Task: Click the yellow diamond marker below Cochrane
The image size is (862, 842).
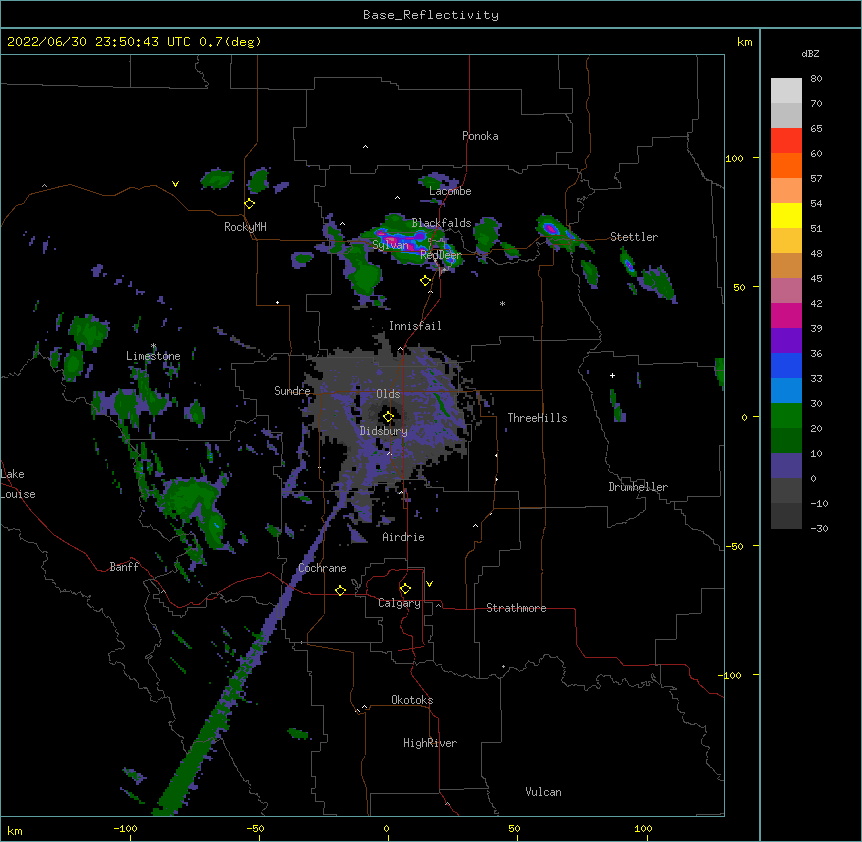Action: coord(340,590)
